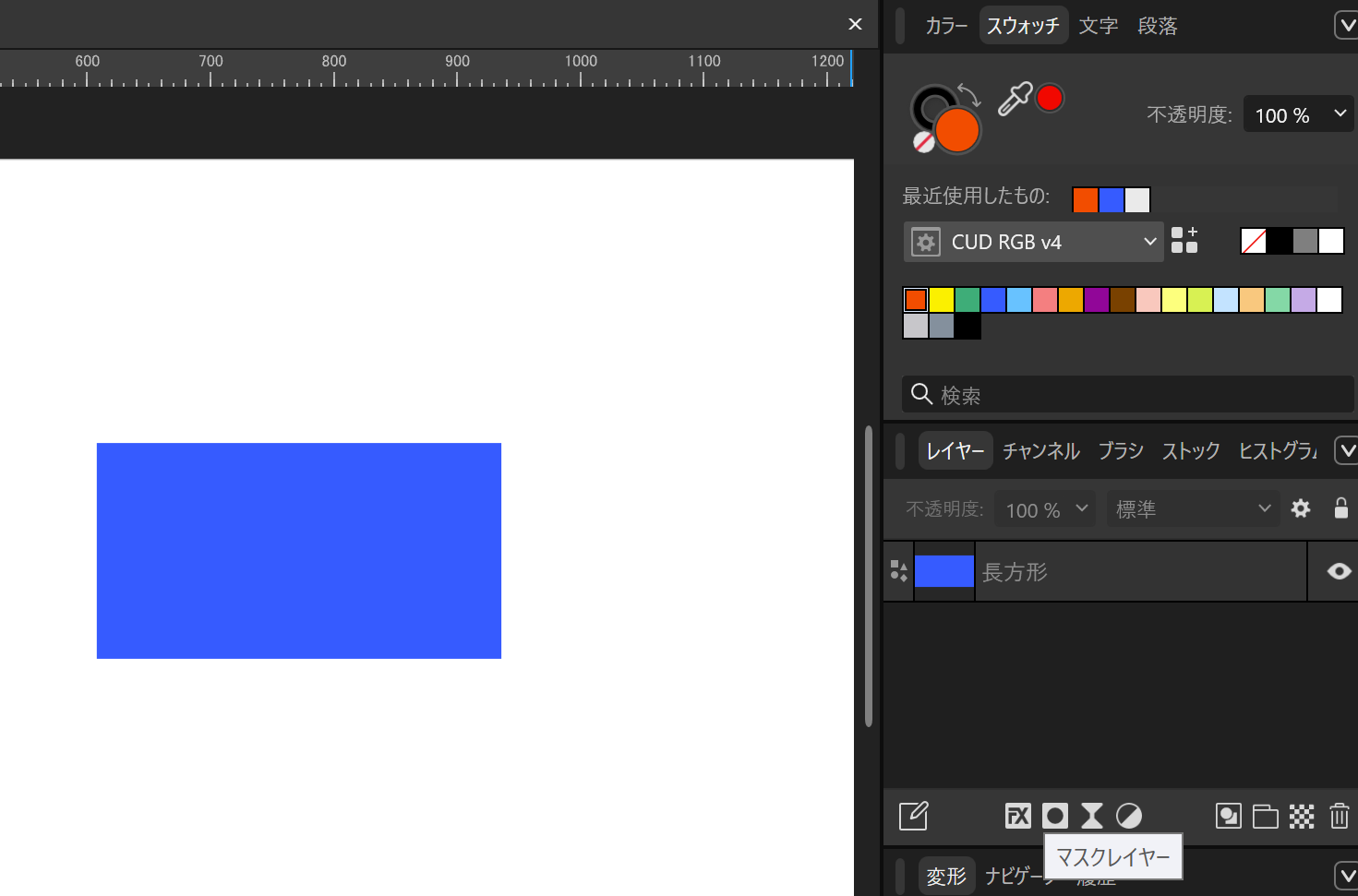This screenshot has width=1358, height=896.
Task: Click the swatch 検索 search field
Action: (x=1127, y=394)
